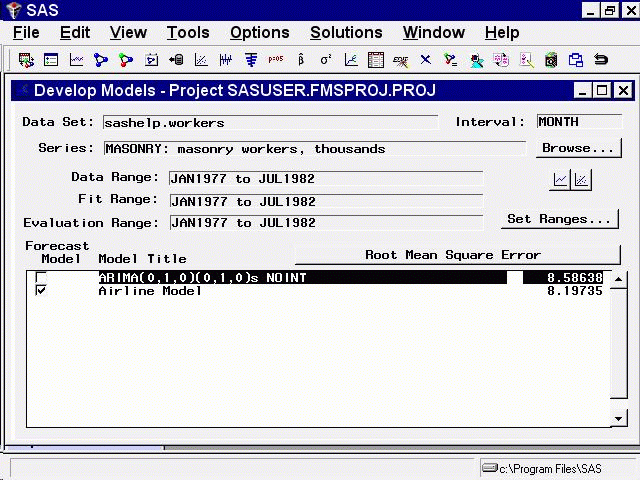Click the model list scroll down arrow
640x480 pixels.
coord(619,419)
